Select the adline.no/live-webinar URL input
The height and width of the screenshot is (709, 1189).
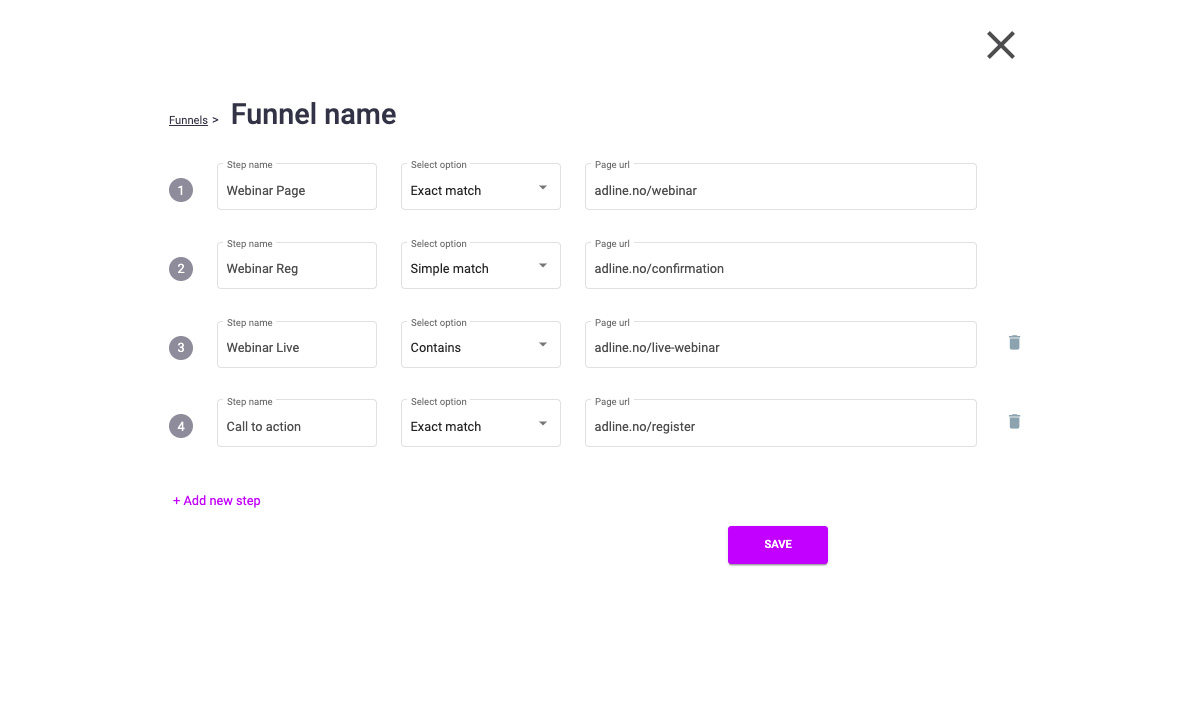(x=780, y=348)
